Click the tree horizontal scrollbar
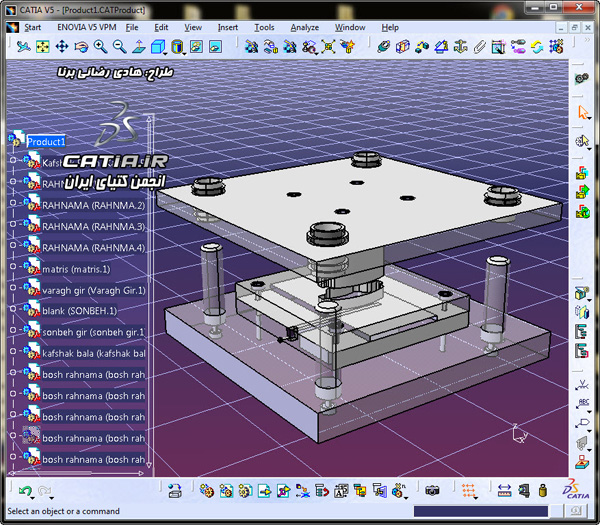 tap(75, 473)
